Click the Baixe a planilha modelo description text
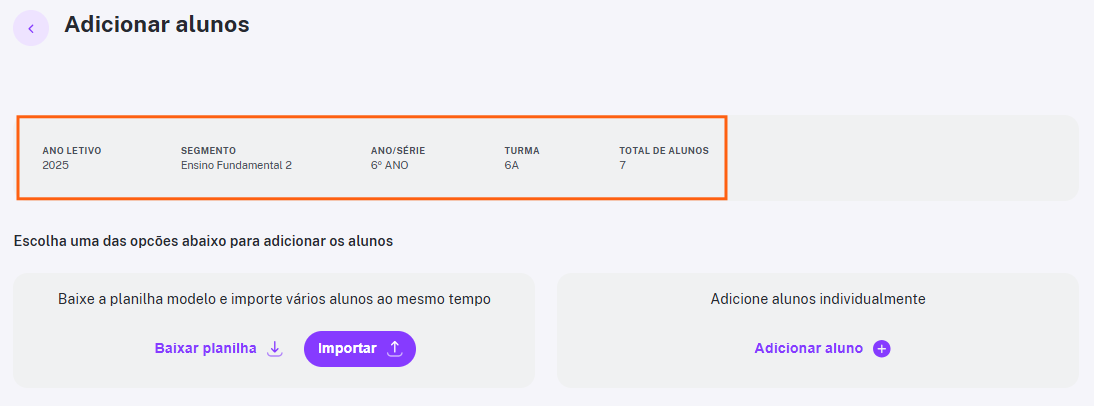This screenshot has width=1094, height=406. click(274, 299)
